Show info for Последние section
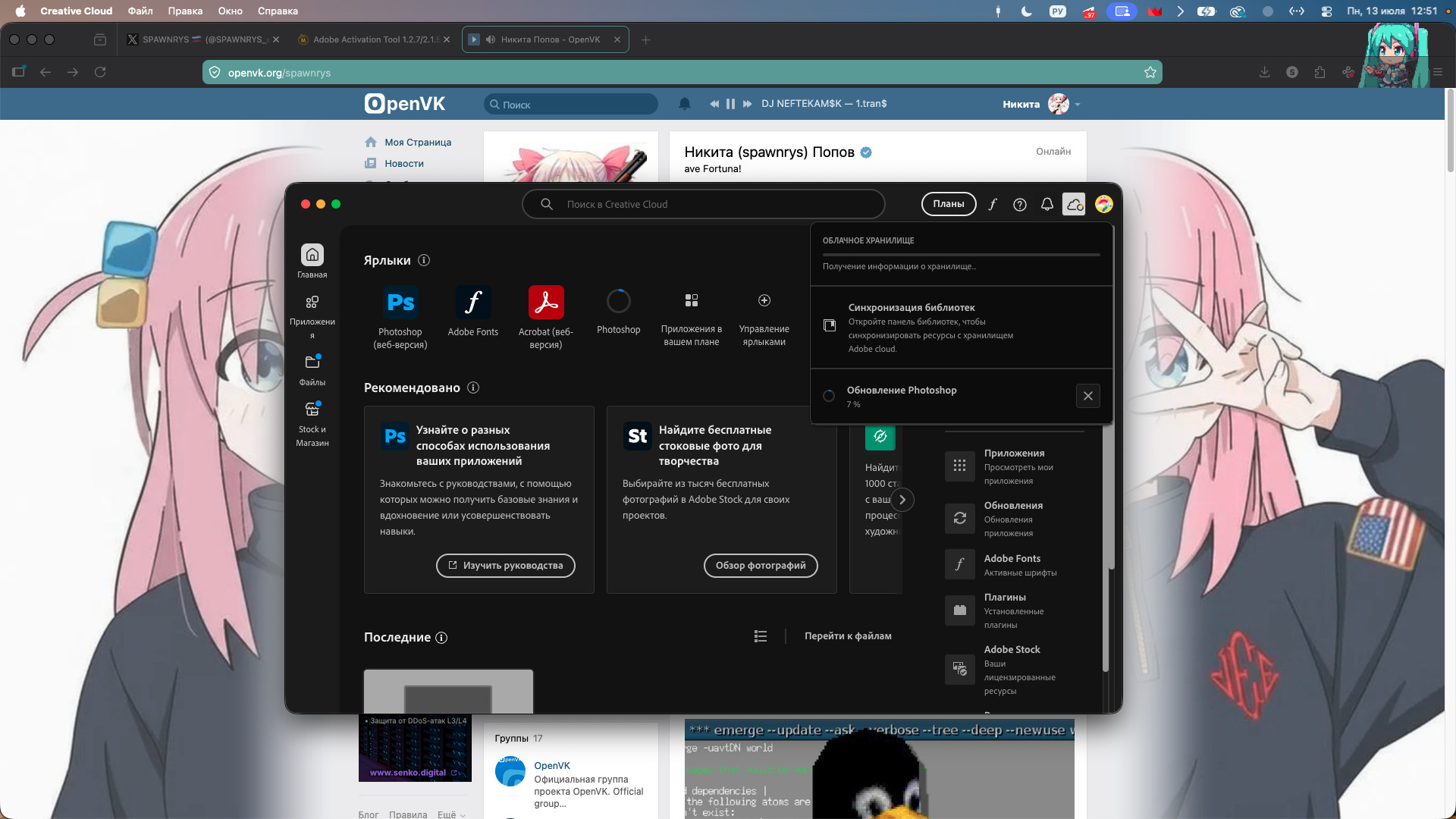This screenshot has width=1456, height=819. (x=441, y=638)
